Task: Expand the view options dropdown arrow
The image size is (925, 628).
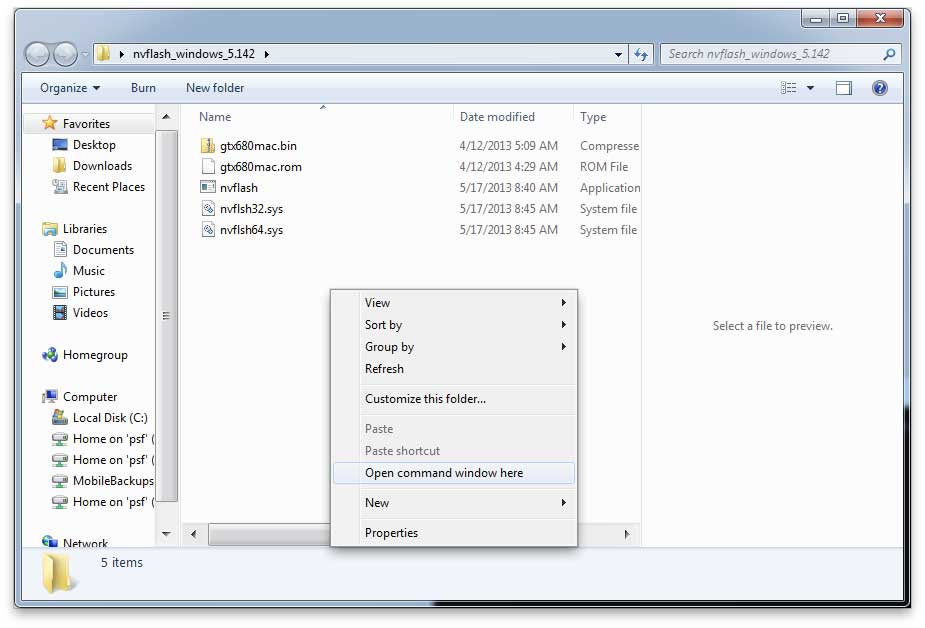Action: tap(811, 88)
